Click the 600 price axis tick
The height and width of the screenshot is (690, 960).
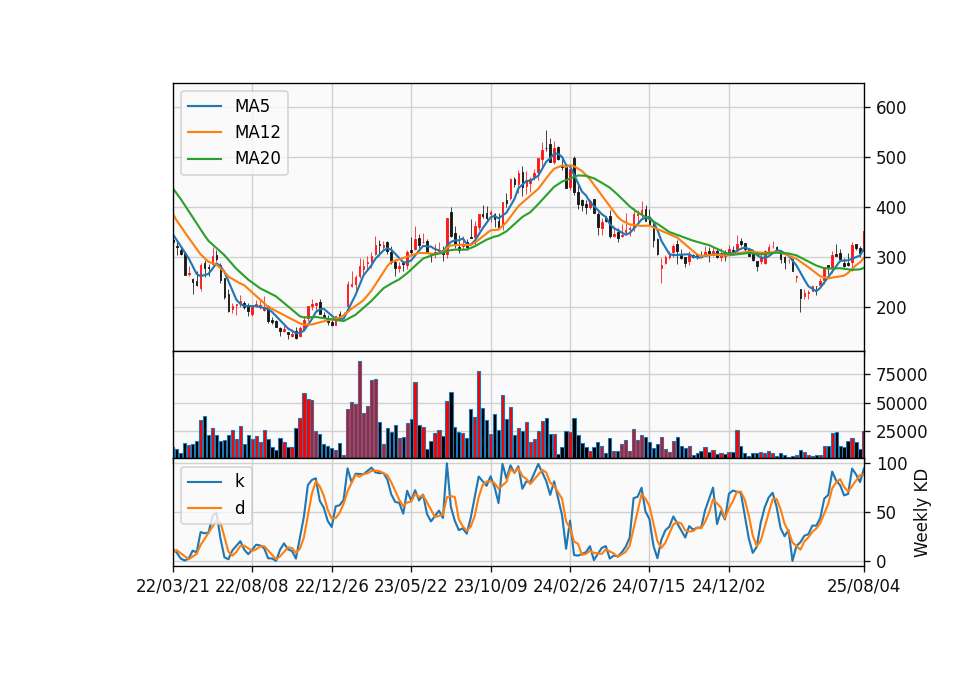(x=891, y=108)
